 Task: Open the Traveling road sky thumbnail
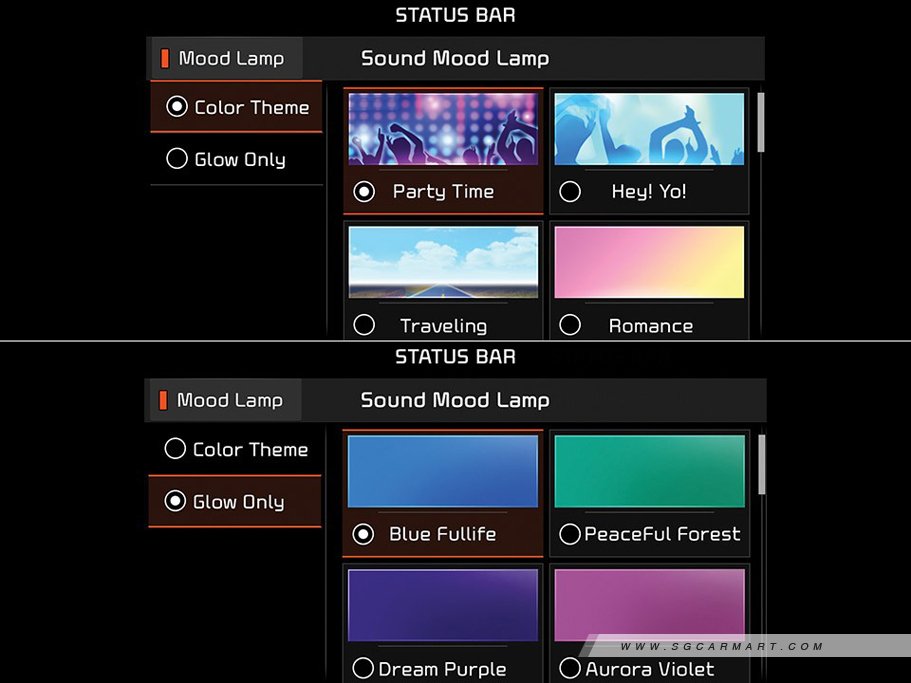pos(443,262)
